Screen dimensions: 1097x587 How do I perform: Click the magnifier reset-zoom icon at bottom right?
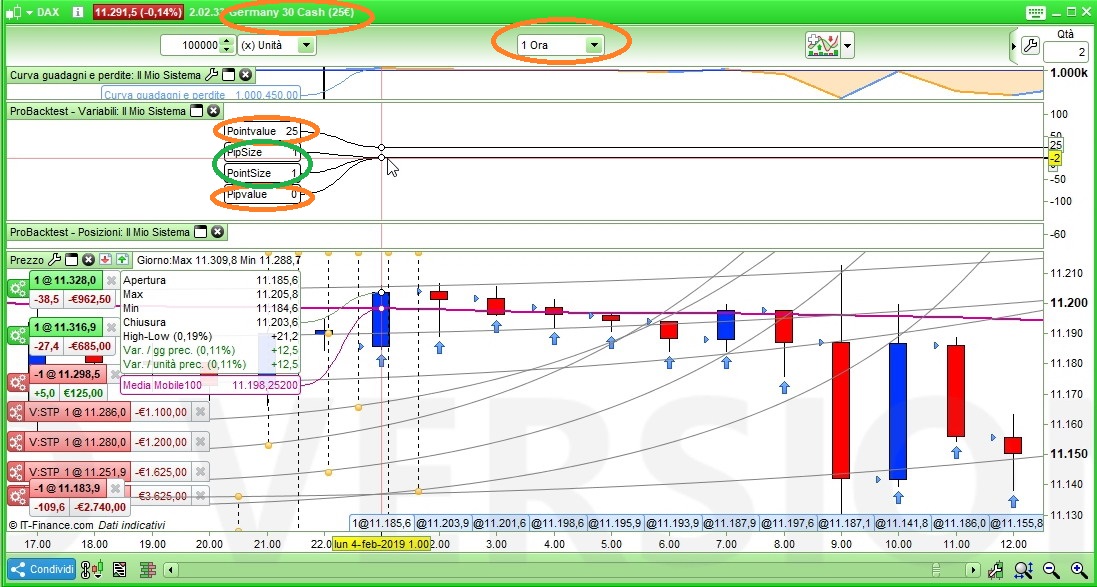[x=1025, y=570]
